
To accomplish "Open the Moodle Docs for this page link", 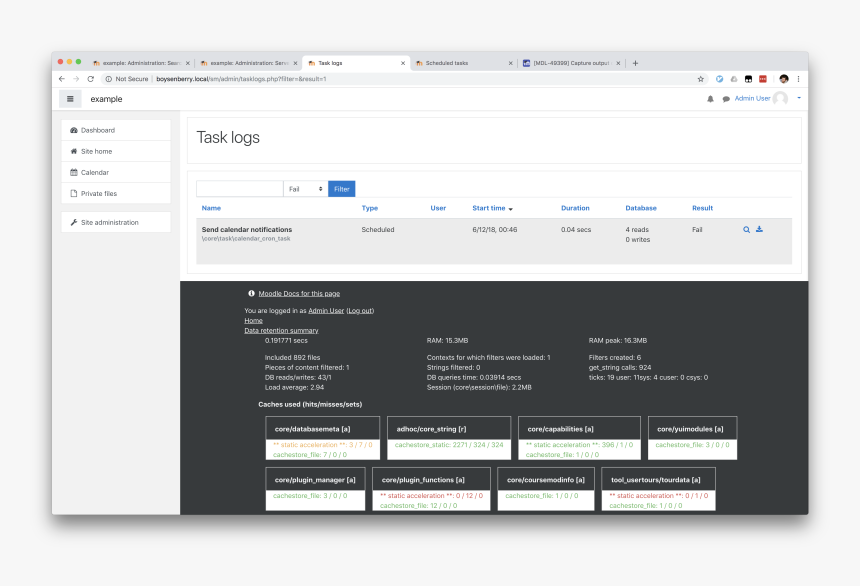I will pos(299,294).
